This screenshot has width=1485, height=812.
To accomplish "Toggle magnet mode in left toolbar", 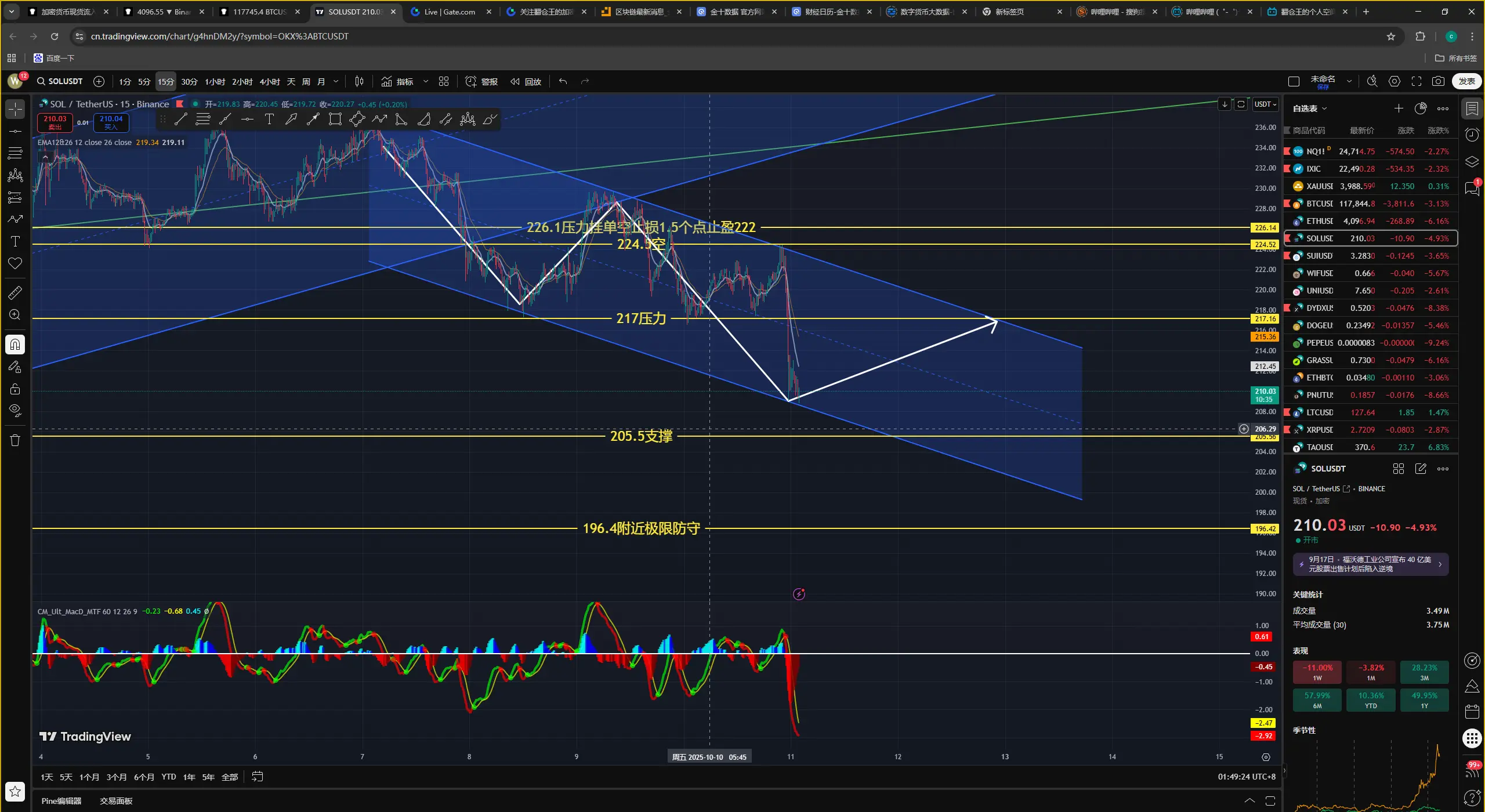I will click(15, 345).
